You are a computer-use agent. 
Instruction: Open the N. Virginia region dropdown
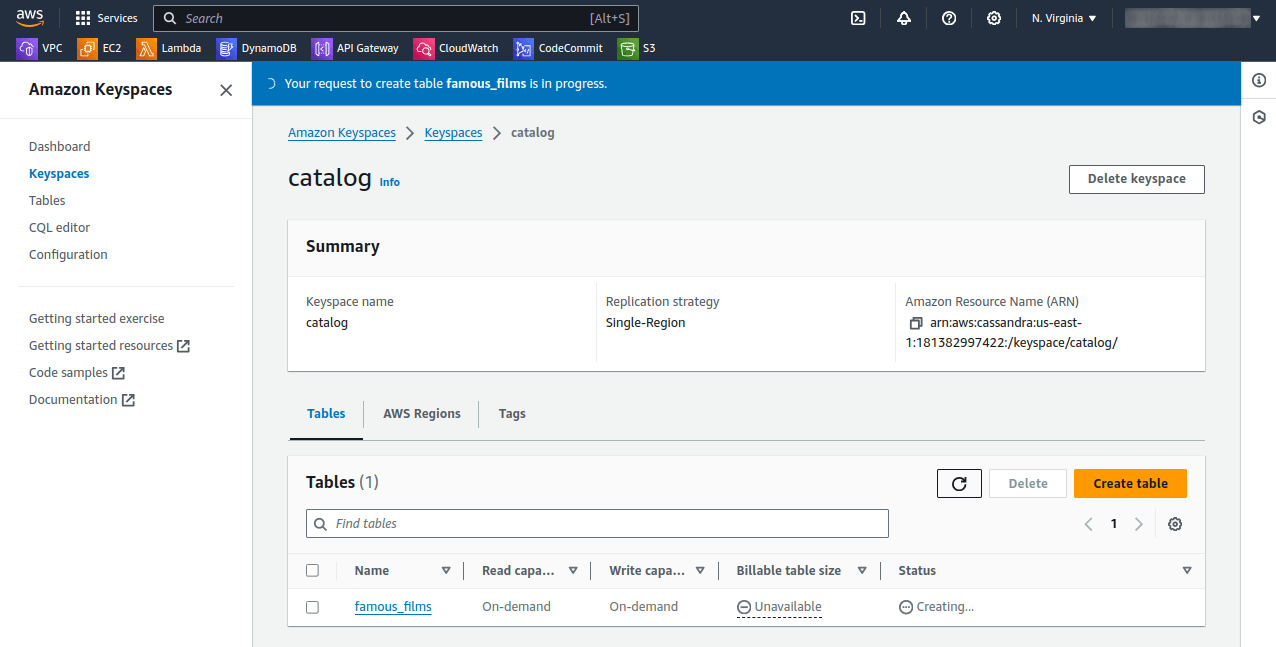[1063, 17]
